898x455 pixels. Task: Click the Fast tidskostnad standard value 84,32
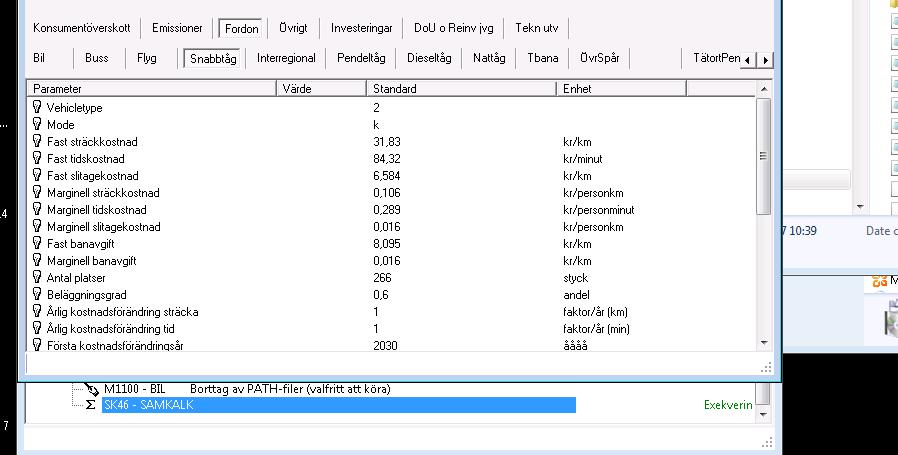(x=387, y=159)
